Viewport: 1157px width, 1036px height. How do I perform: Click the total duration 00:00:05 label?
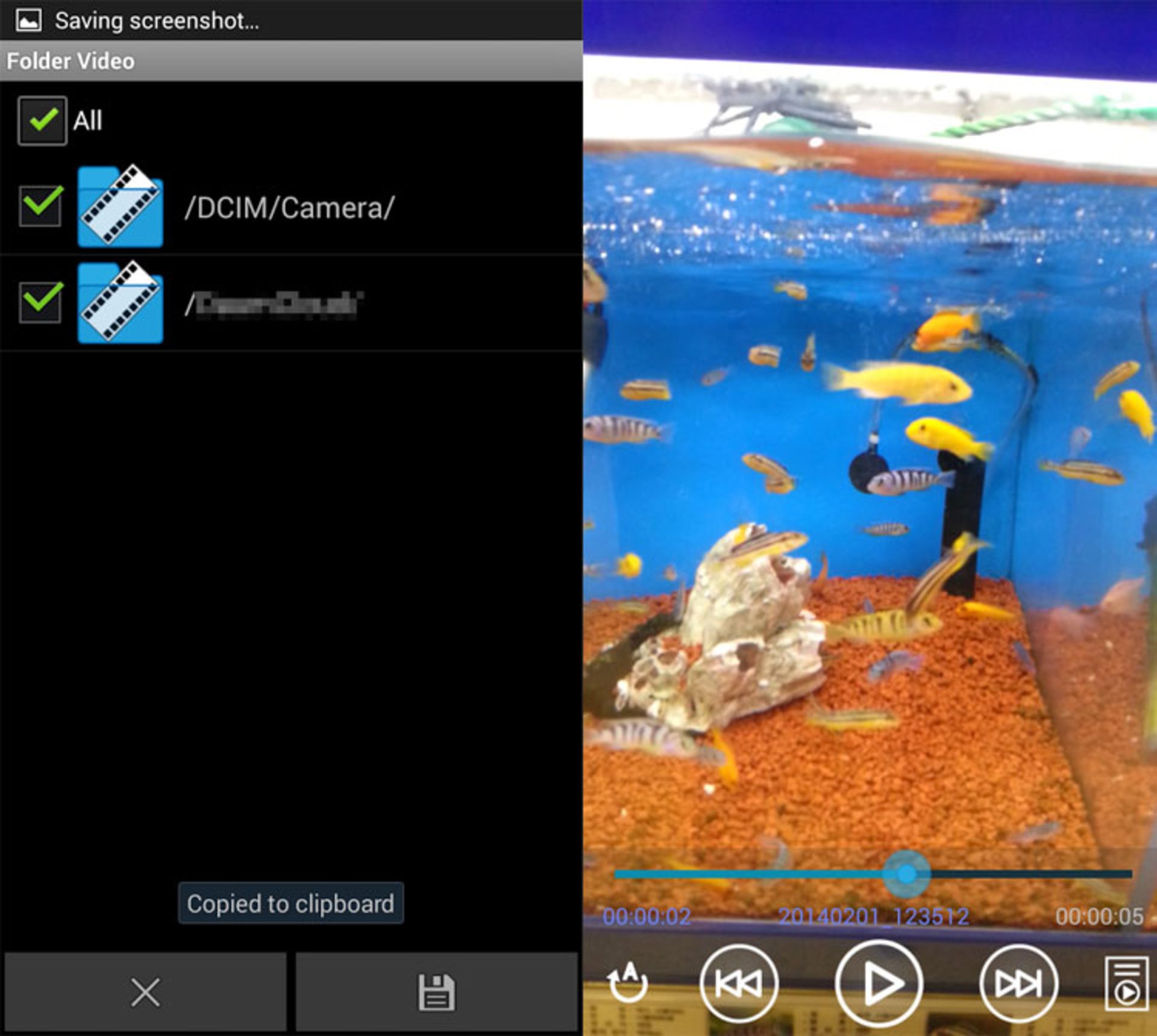click(x=1099, y=916)
